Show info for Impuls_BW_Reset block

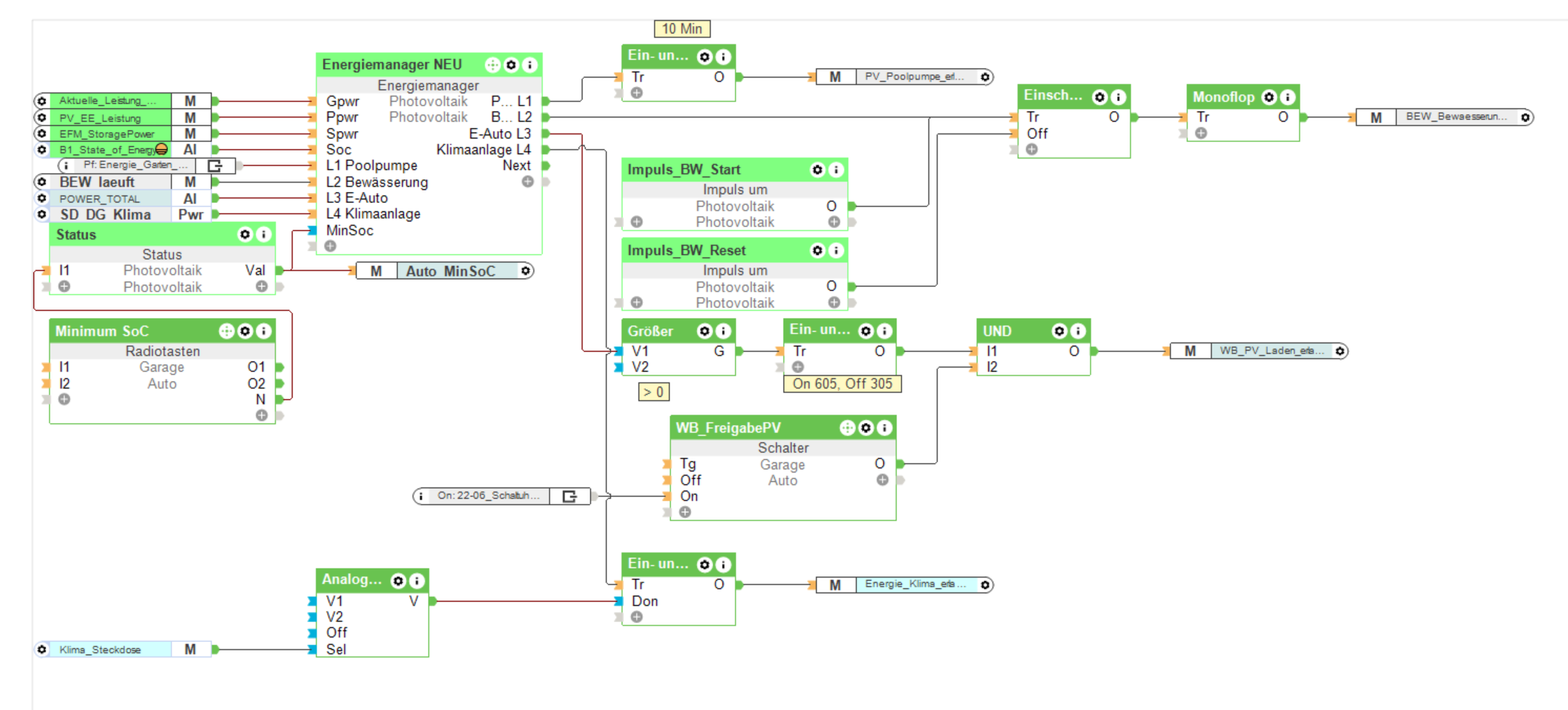836,250
